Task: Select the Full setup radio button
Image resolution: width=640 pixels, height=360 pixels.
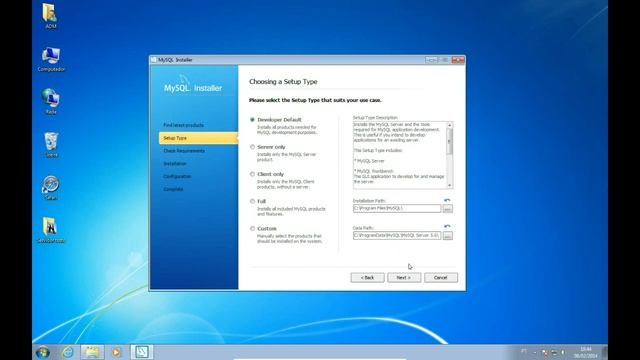Action: pyautogui.click(x=252, y=201)
